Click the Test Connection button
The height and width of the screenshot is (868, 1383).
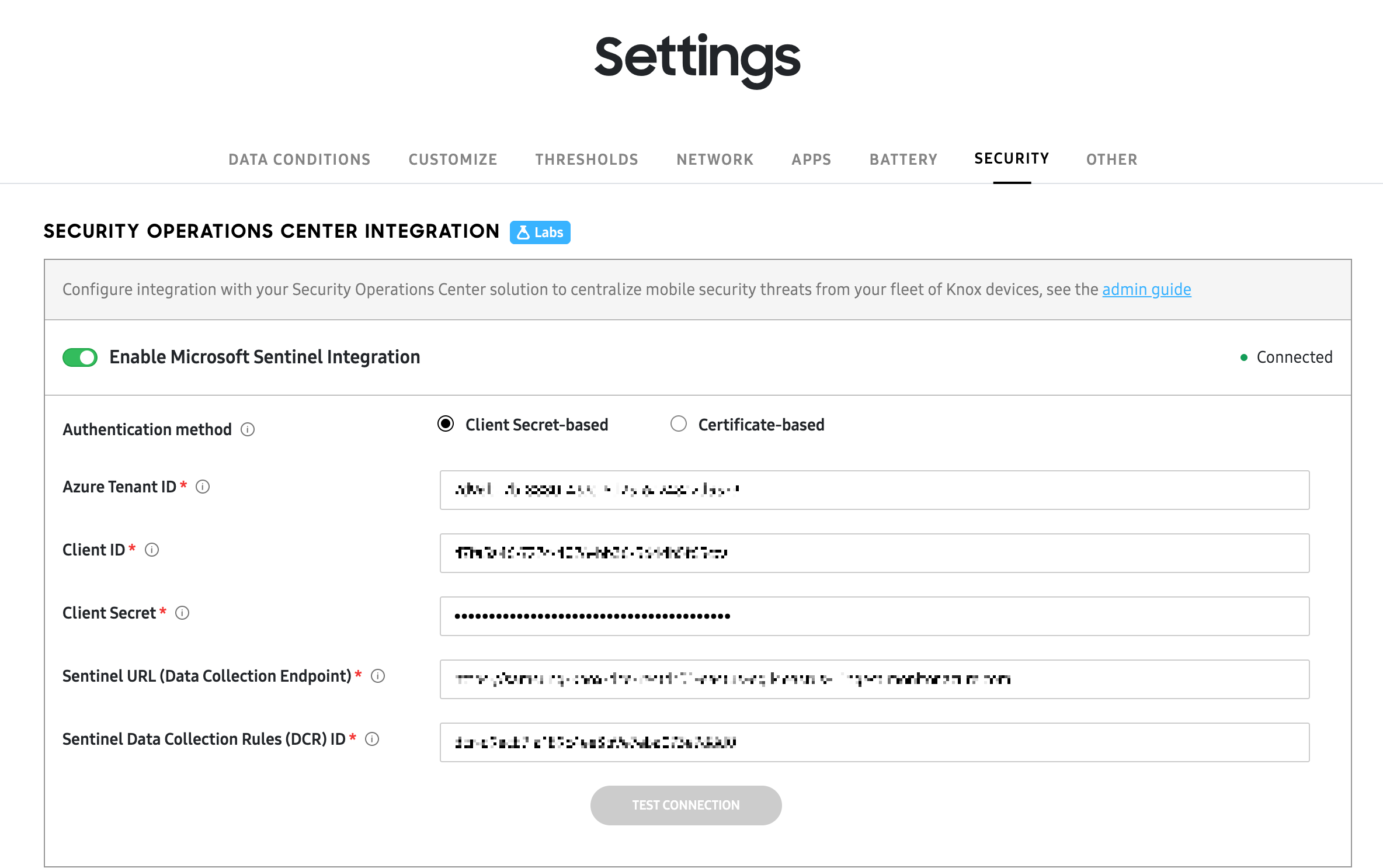[686, 805]
